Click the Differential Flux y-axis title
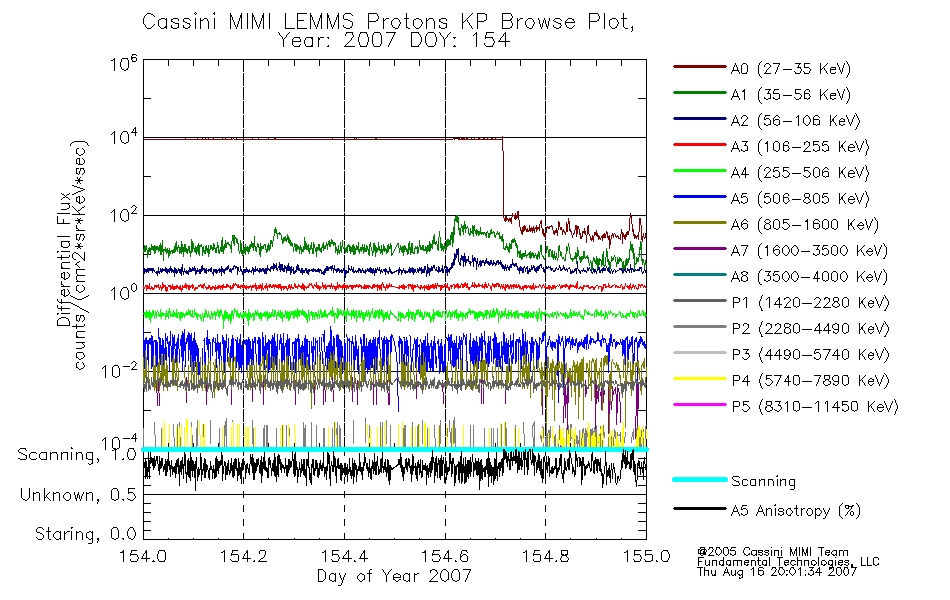Viewport: 950px width, 600px height. [64, 259]
